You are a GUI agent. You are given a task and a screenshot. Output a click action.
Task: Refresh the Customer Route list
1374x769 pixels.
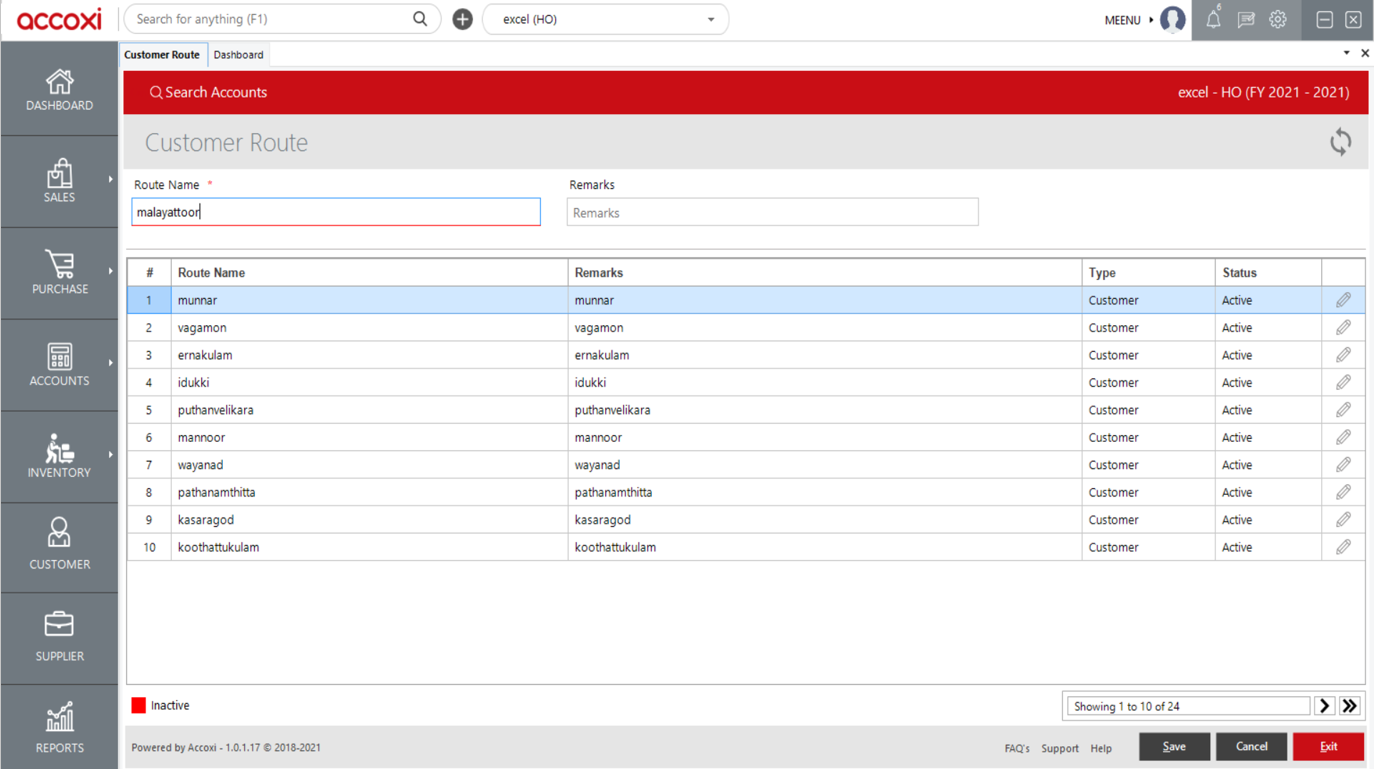[1340, 142]
